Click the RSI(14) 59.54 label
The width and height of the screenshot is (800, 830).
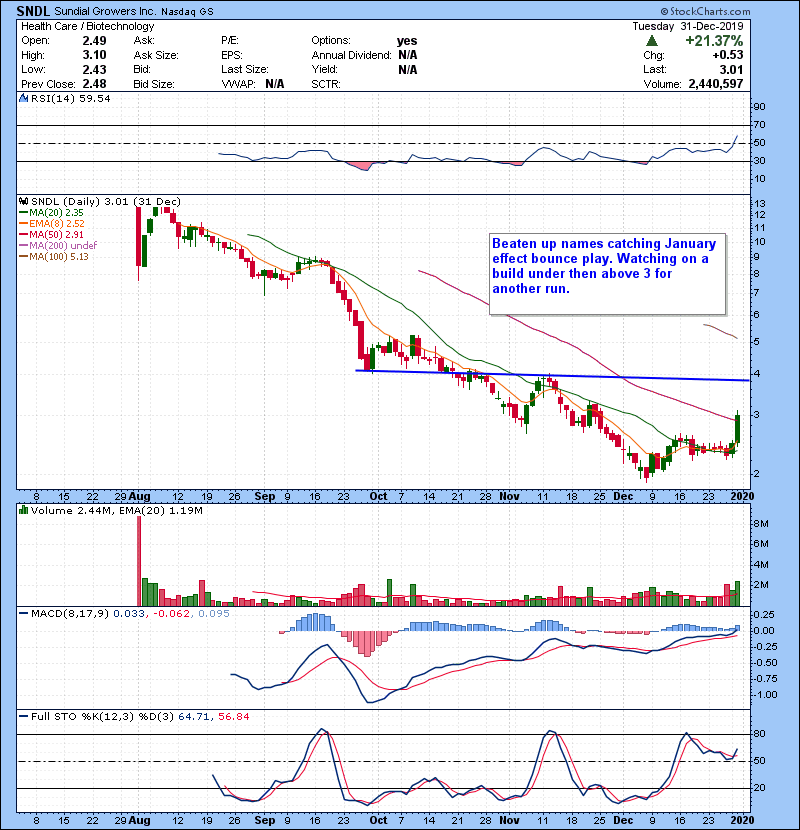71,98
